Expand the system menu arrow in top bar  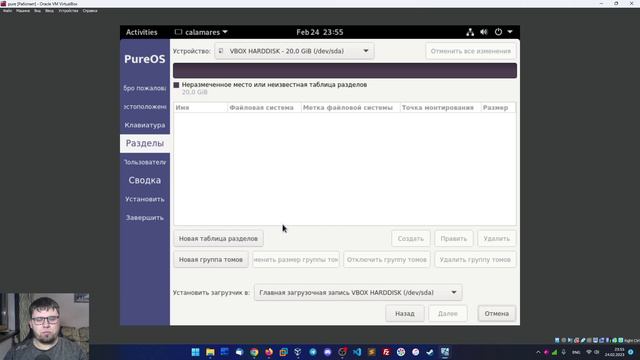(510, 32)
